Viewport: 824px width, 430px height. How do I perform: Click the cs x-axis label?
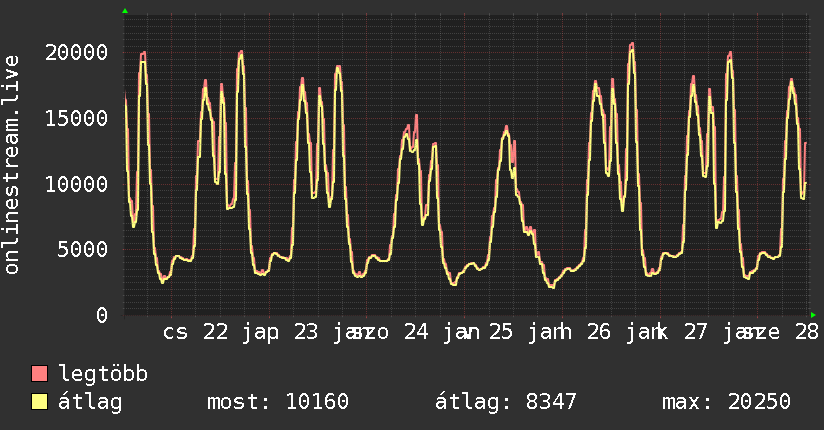tap(176, 332)
